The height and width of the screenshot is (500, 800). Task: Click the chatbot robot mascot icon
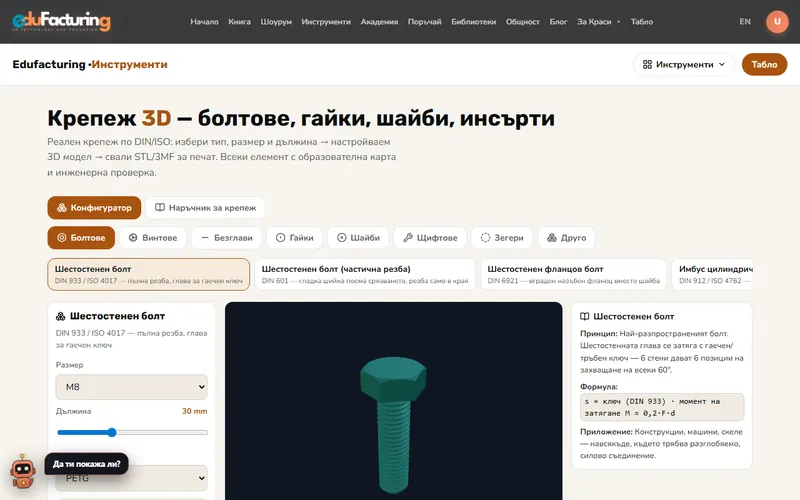tap(23, 471)
